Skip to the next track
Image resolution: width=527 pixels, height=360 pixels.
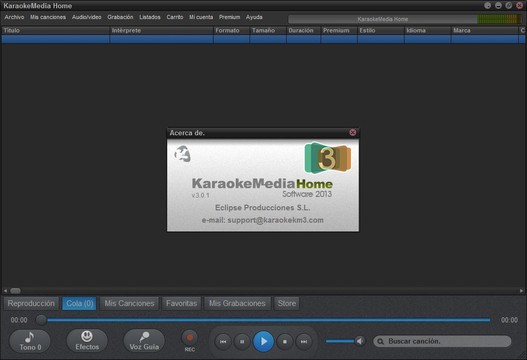(x=304, y=342)
